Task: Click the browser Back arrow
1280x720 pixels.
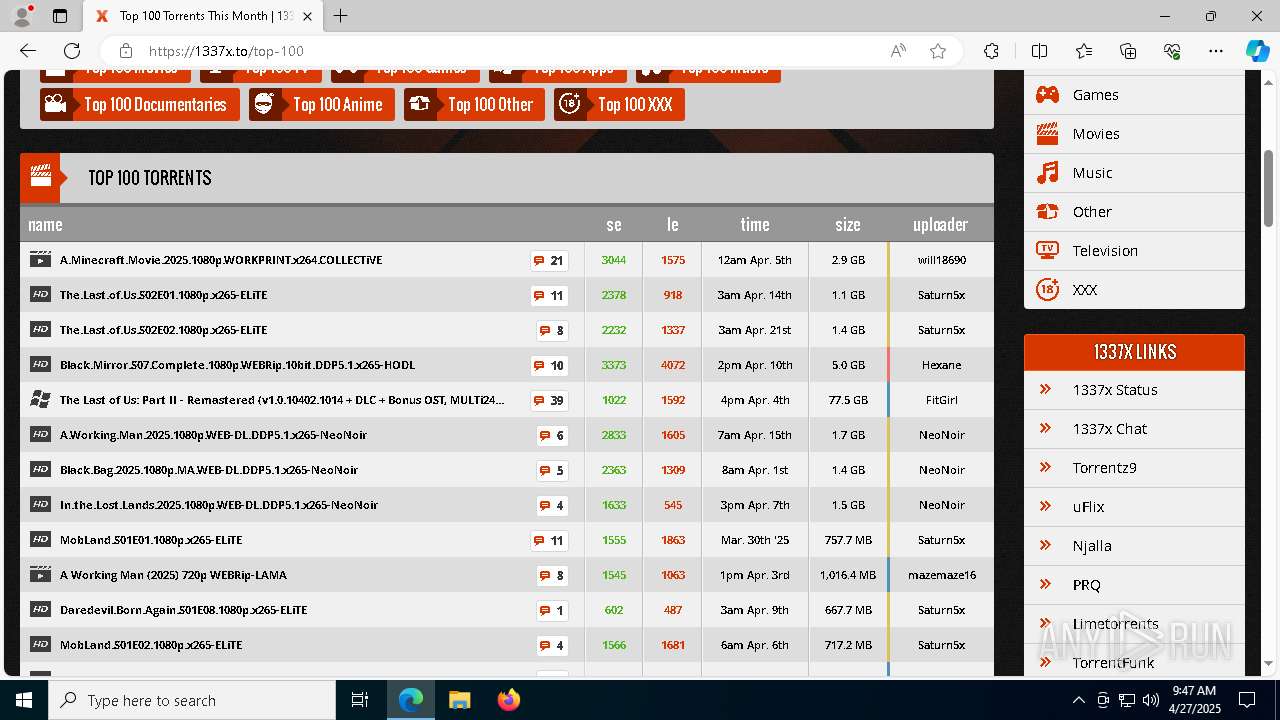Action: [28, 51]
